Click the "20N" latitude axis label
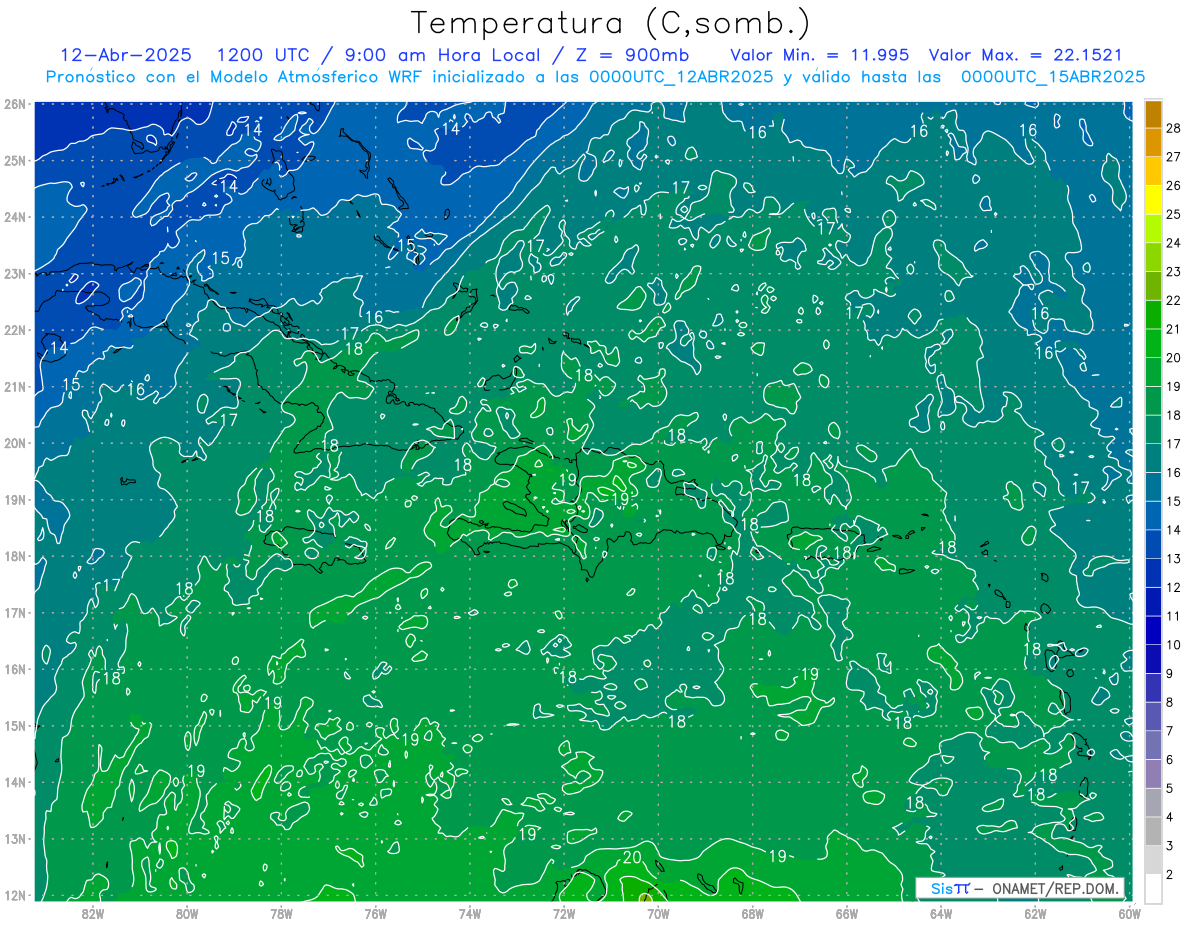 click(x=15, y=443)
